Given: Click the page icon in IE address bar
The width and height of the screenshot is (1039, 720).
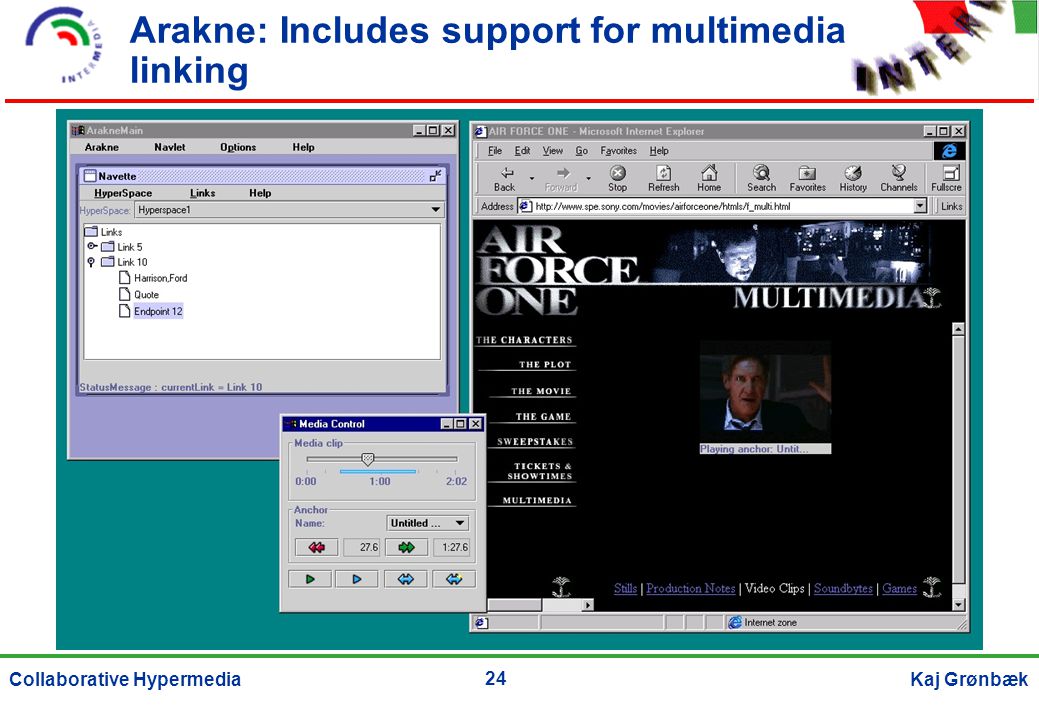Looking at the screenshot, I should click(524, 206).
